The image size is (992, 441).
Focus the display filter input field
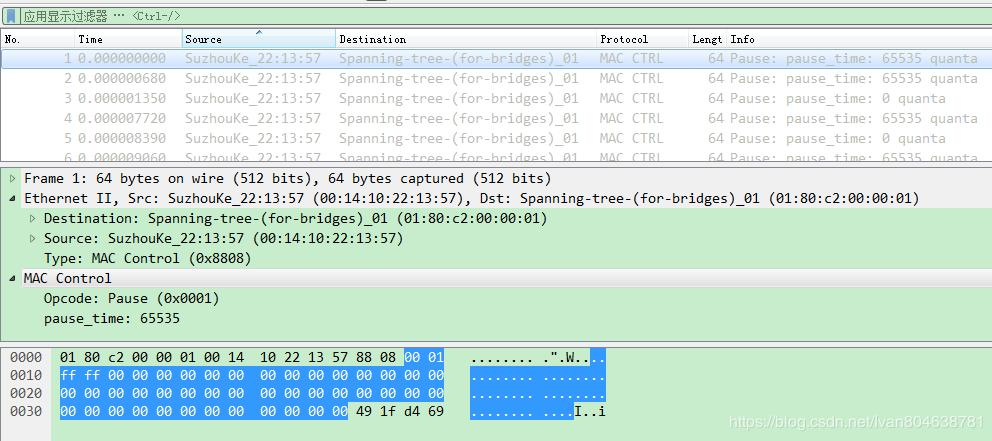coord(506,16)
